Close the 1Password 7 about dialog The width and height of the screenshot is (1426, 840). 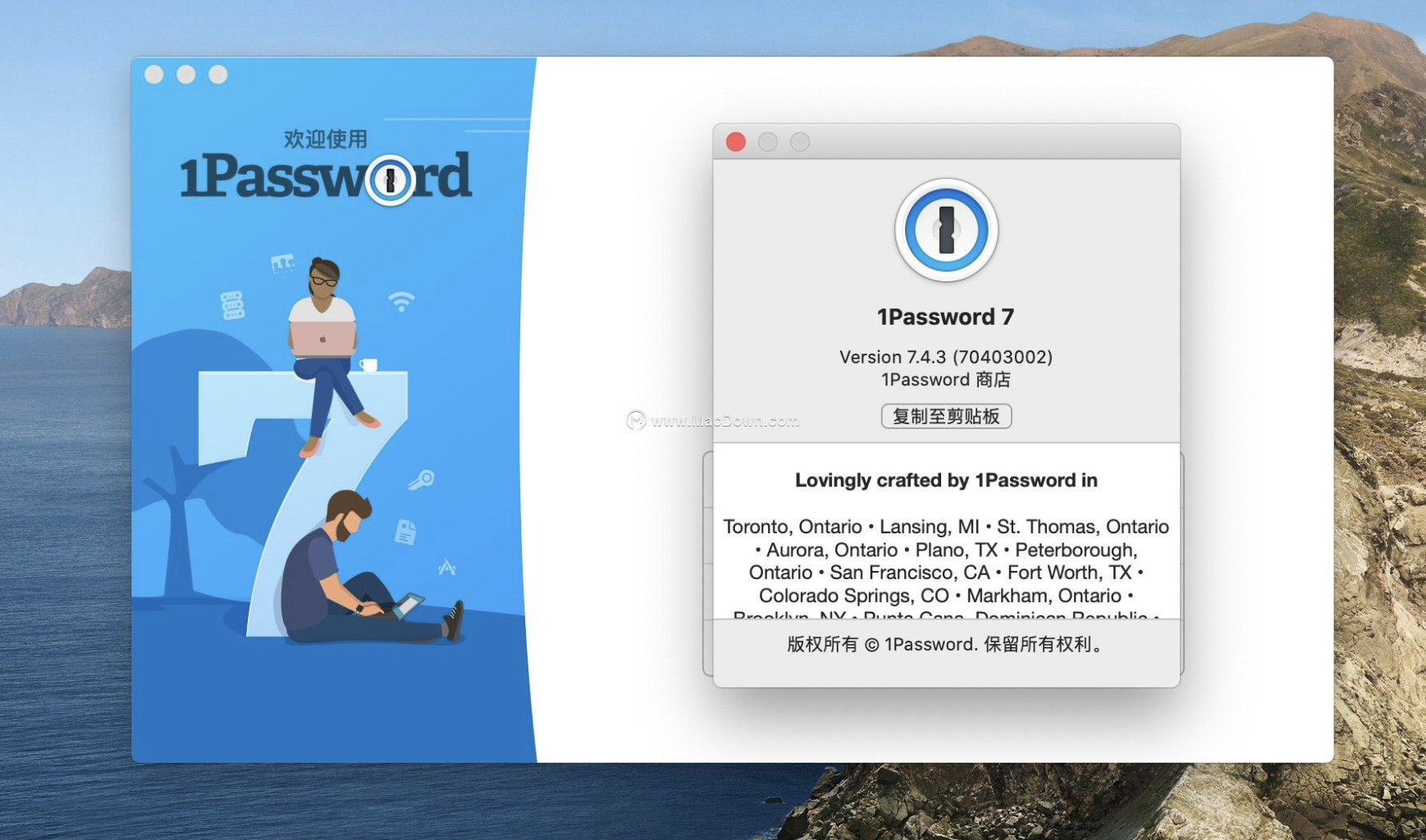tap(736, 142)
